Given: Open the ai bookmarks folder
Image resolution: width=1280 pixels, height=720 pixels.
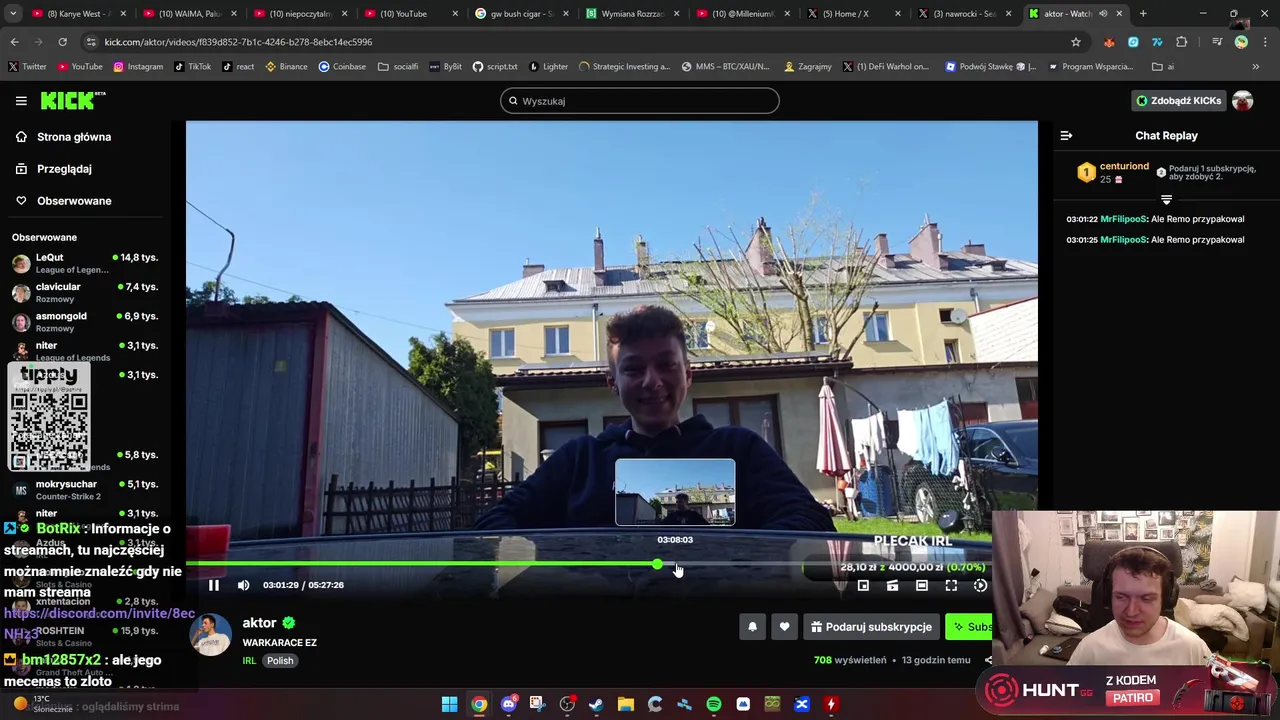Looking at the screenshot, I should tap(1164, 67).
